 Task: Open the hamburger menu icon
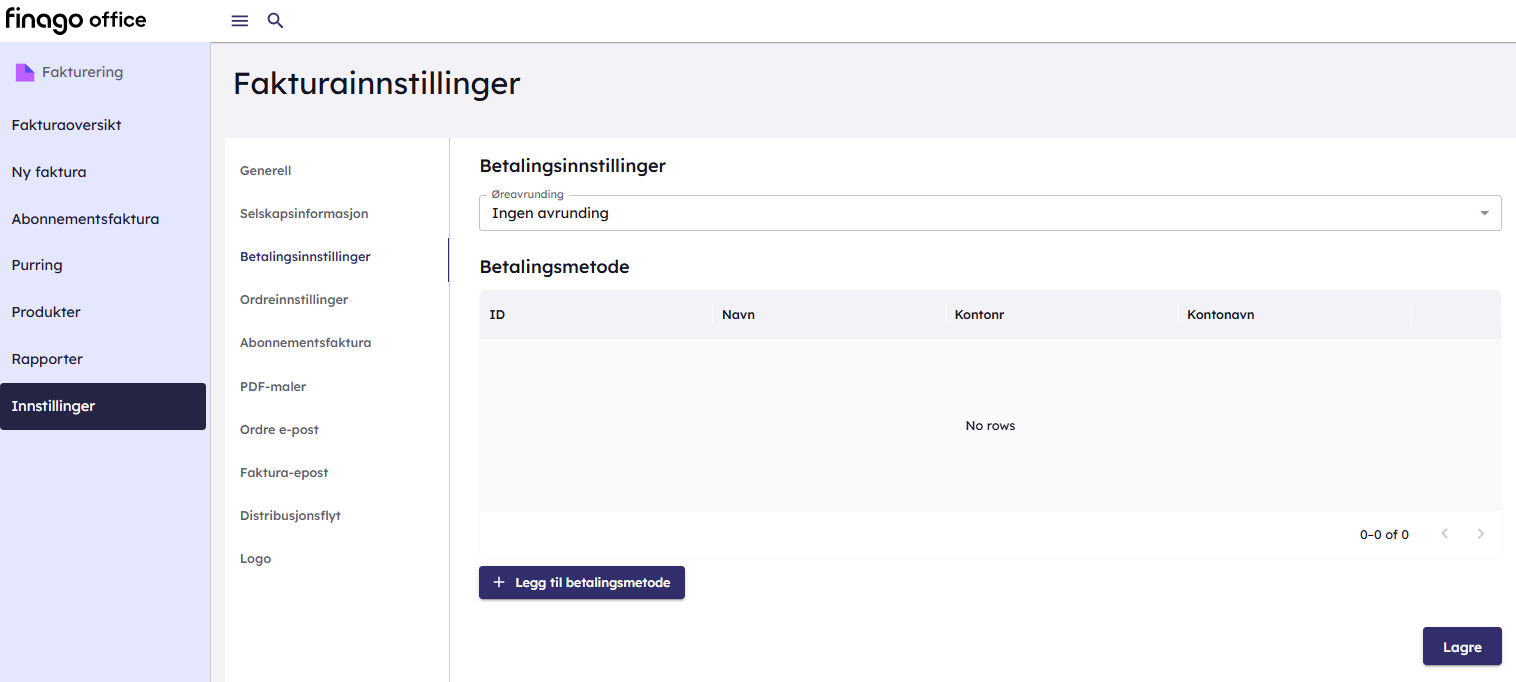click(240, 21)
